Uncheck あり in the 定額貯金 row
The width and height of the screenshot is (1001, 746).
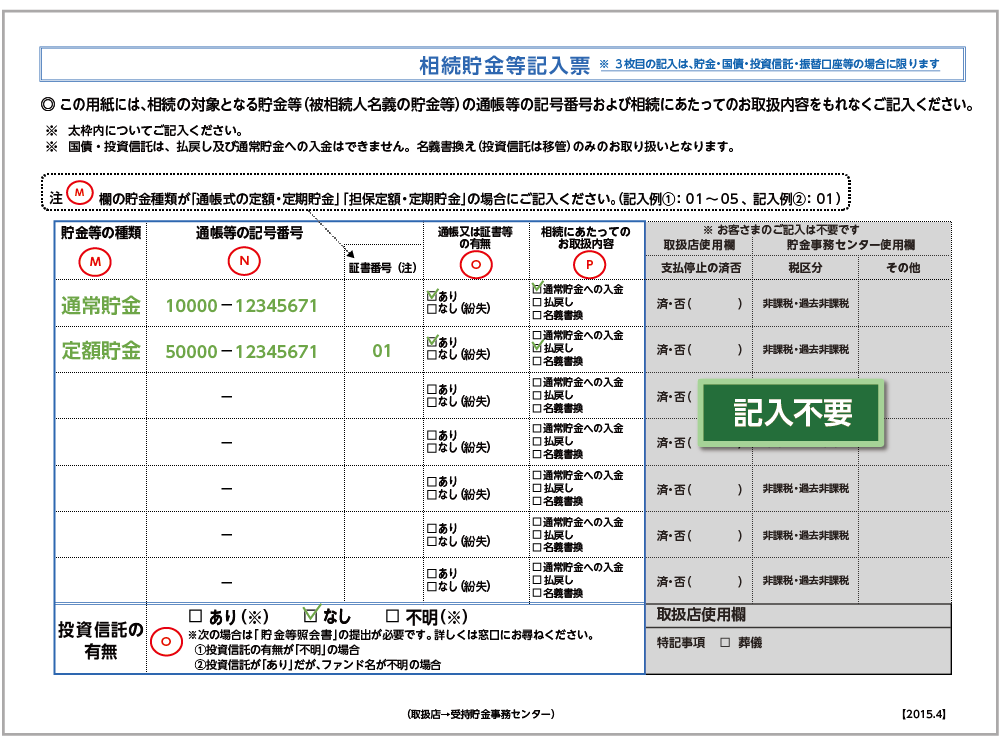(x=432, y=341)
